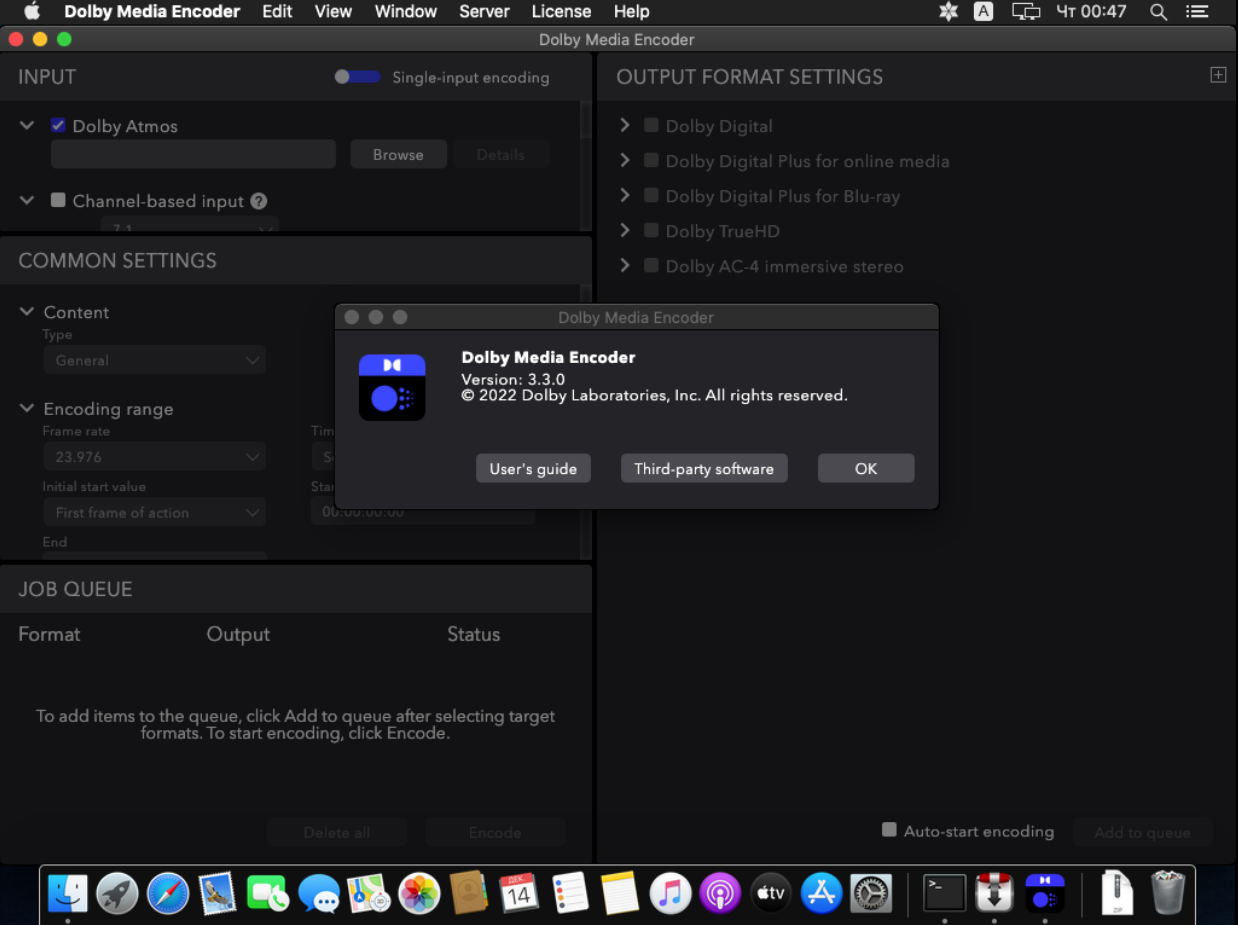Screen dimensions: 1238x925
Task: Enable the Auto-start encoding checkbox
Action: point(889,830)
